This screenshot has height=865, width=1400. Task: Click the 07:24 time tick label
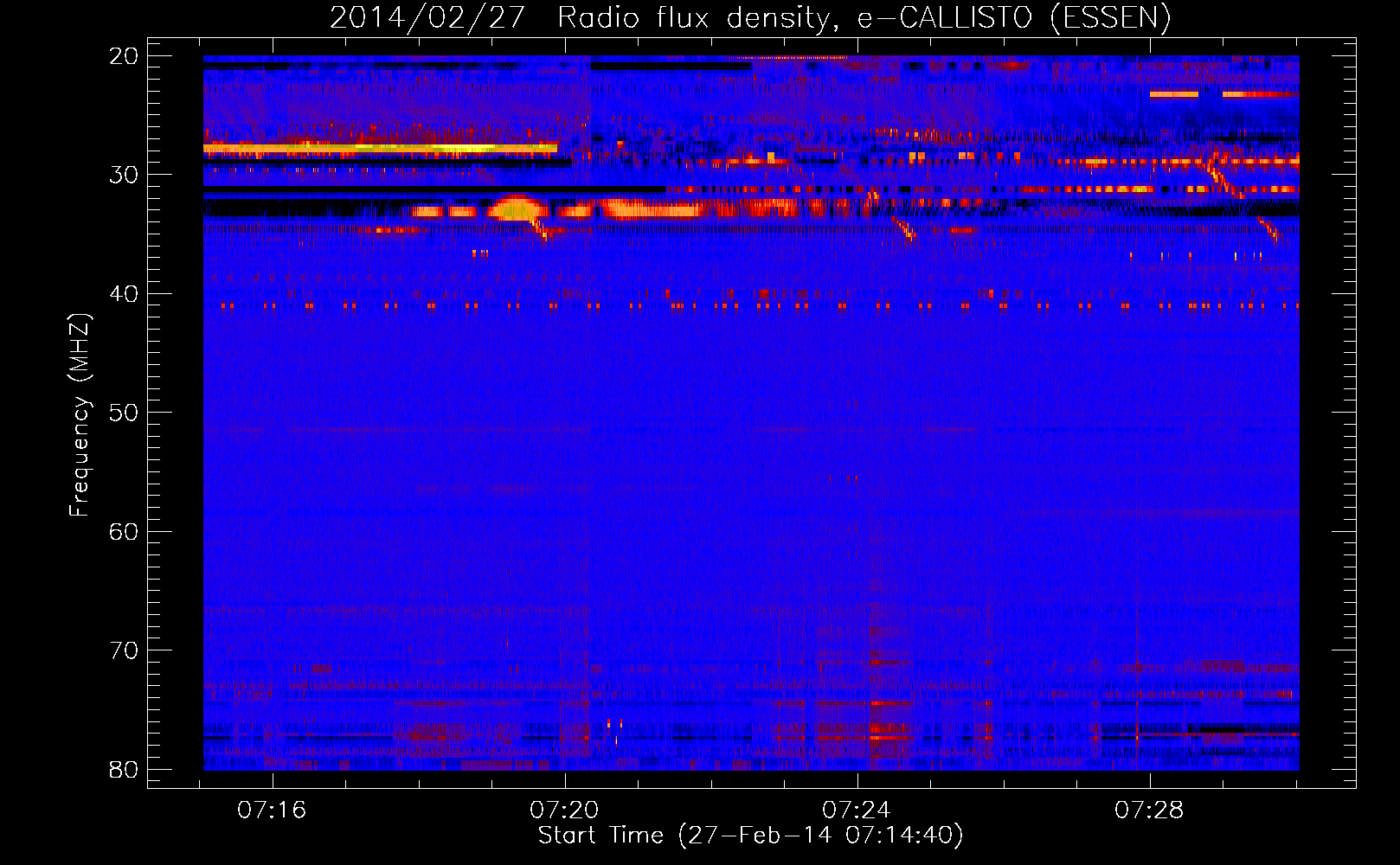[857, 811]
